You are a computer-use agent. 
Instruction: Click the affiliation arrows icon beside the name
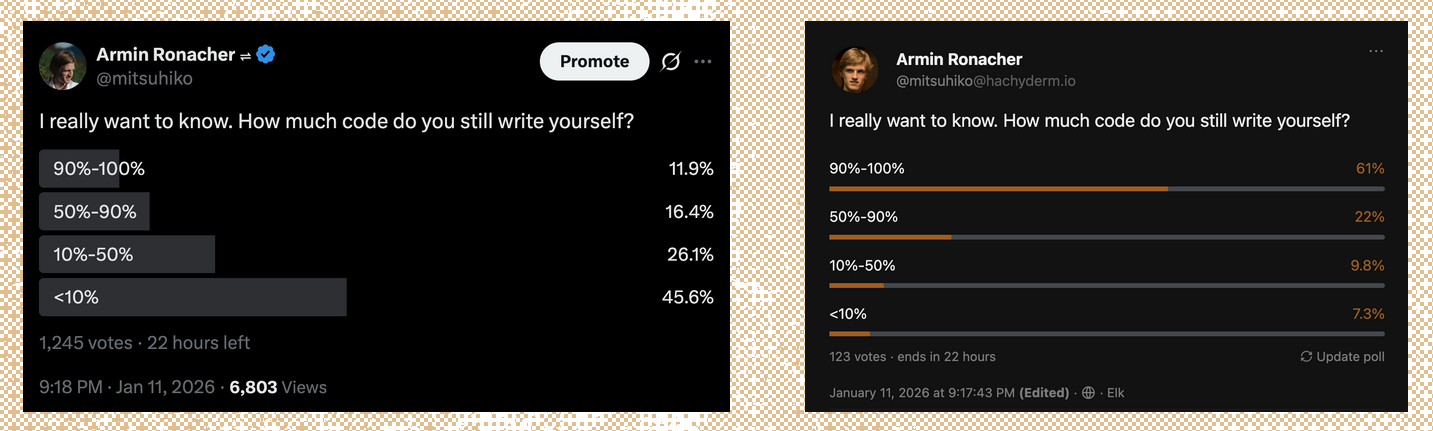point(245,56)
